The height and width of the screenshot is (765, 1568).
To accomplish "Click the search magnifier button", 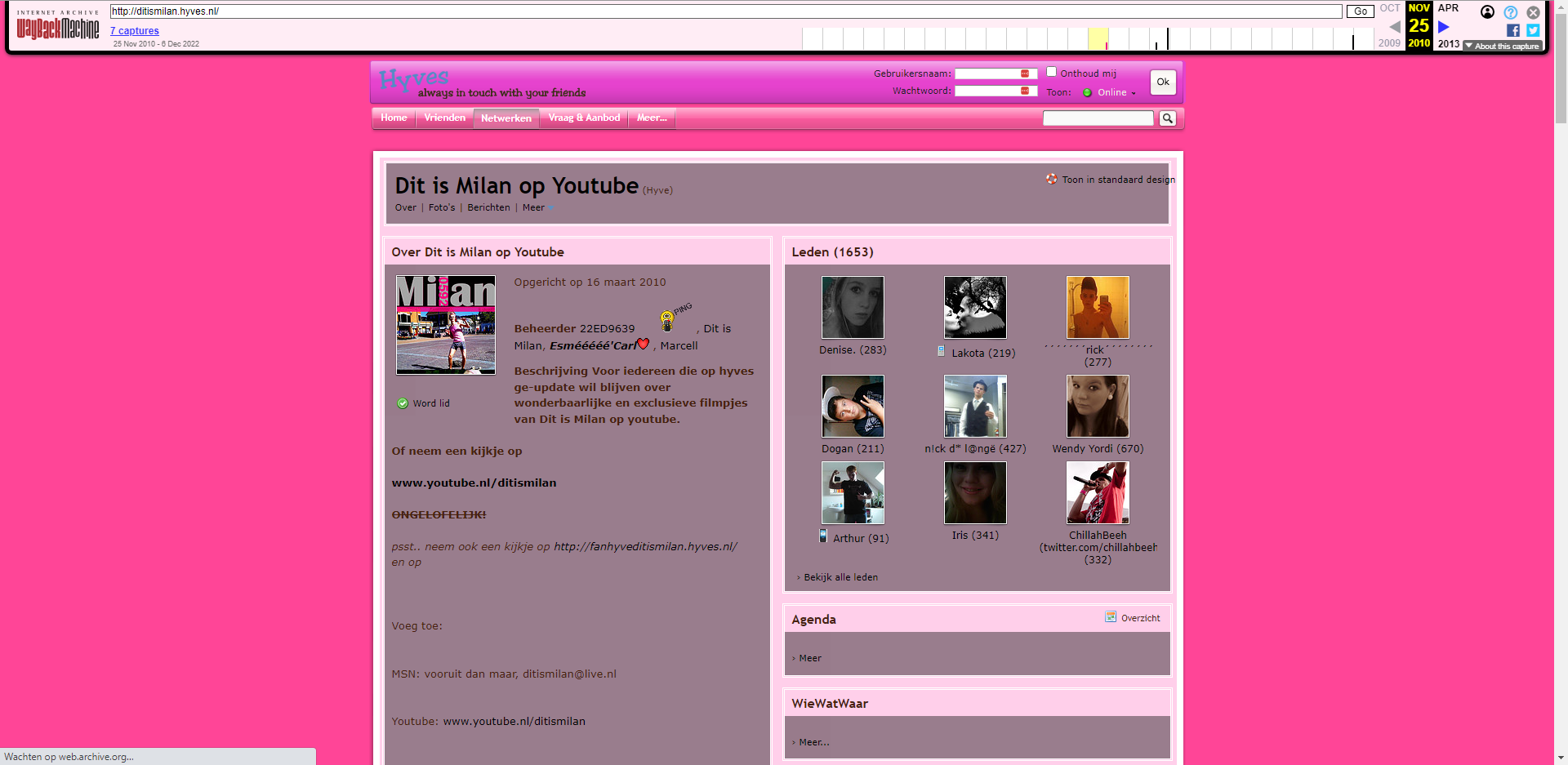I will pos(1168,118).
